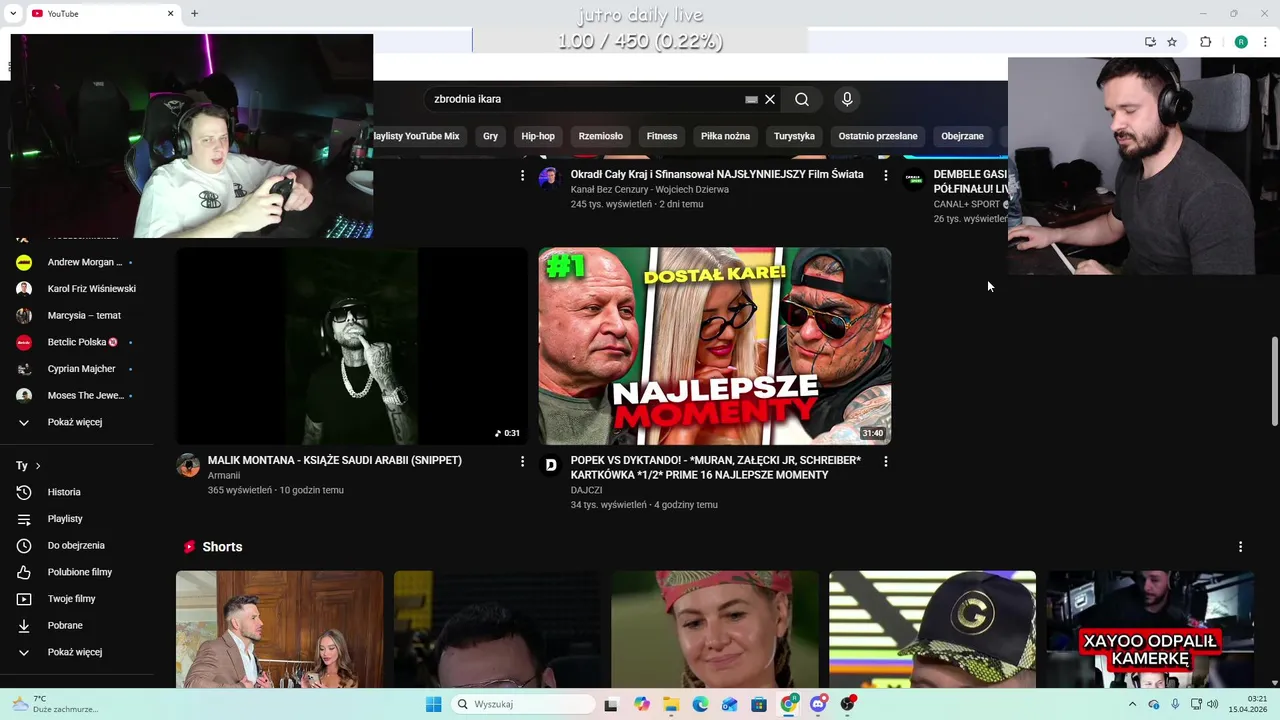Open Karol Friz Wiśniewski subscription
This screenshot has width=1280, height=720.
[77, 289]
